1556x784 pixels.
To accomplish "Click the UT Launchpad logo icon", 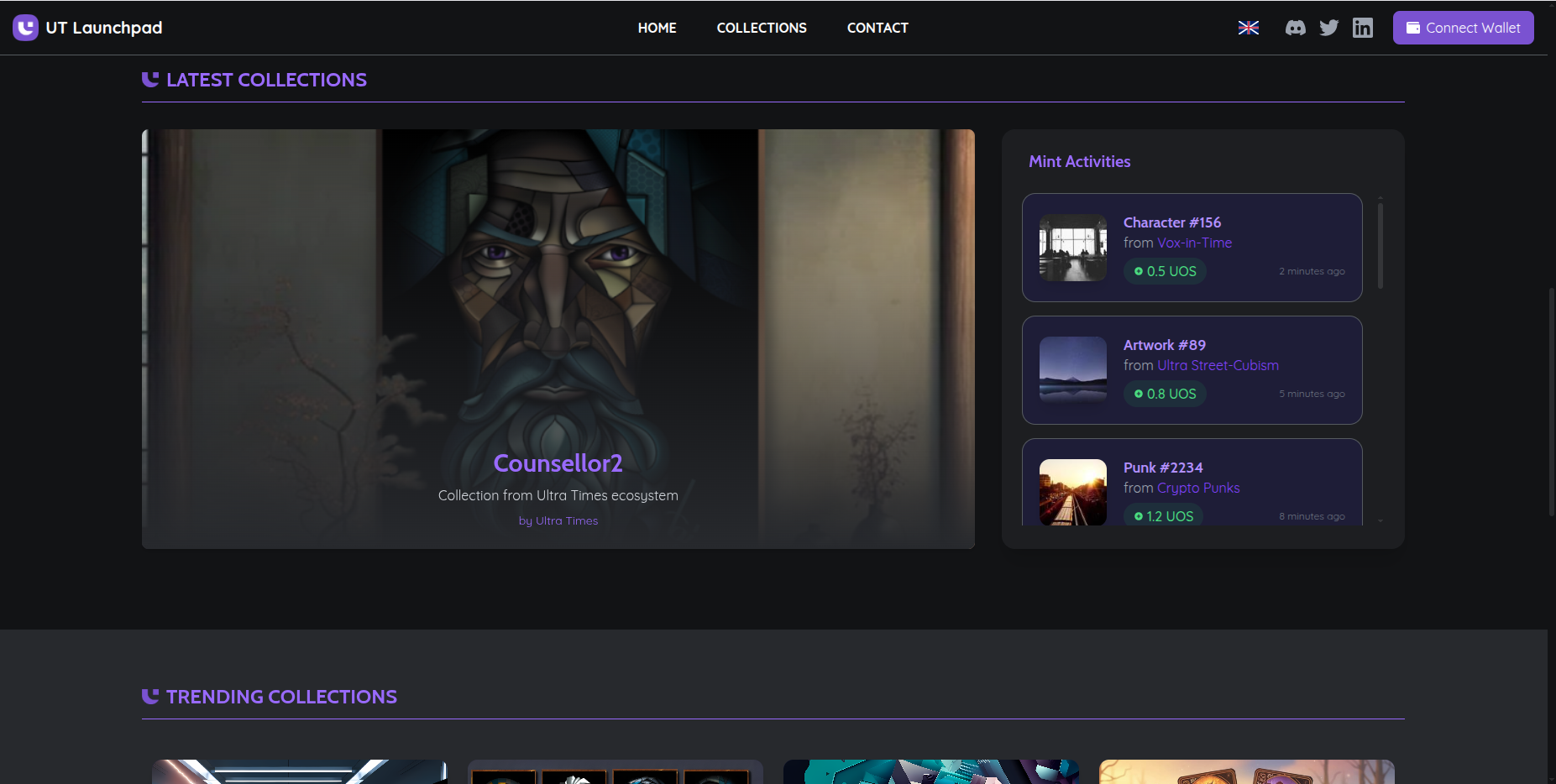I will click(25, 28).
